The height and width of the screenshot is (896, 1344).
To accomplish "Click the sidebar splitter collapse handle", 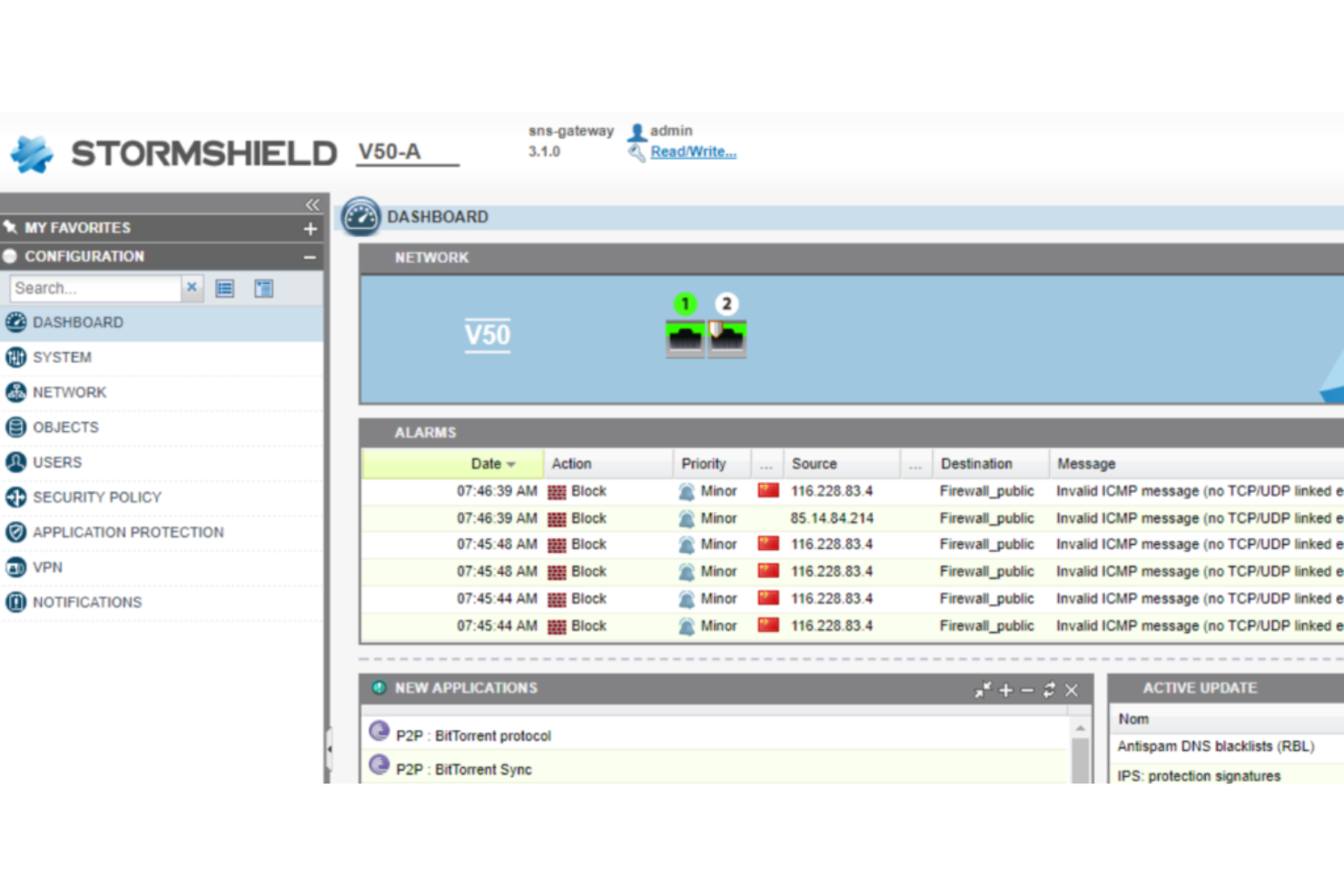I will (329, 750).
